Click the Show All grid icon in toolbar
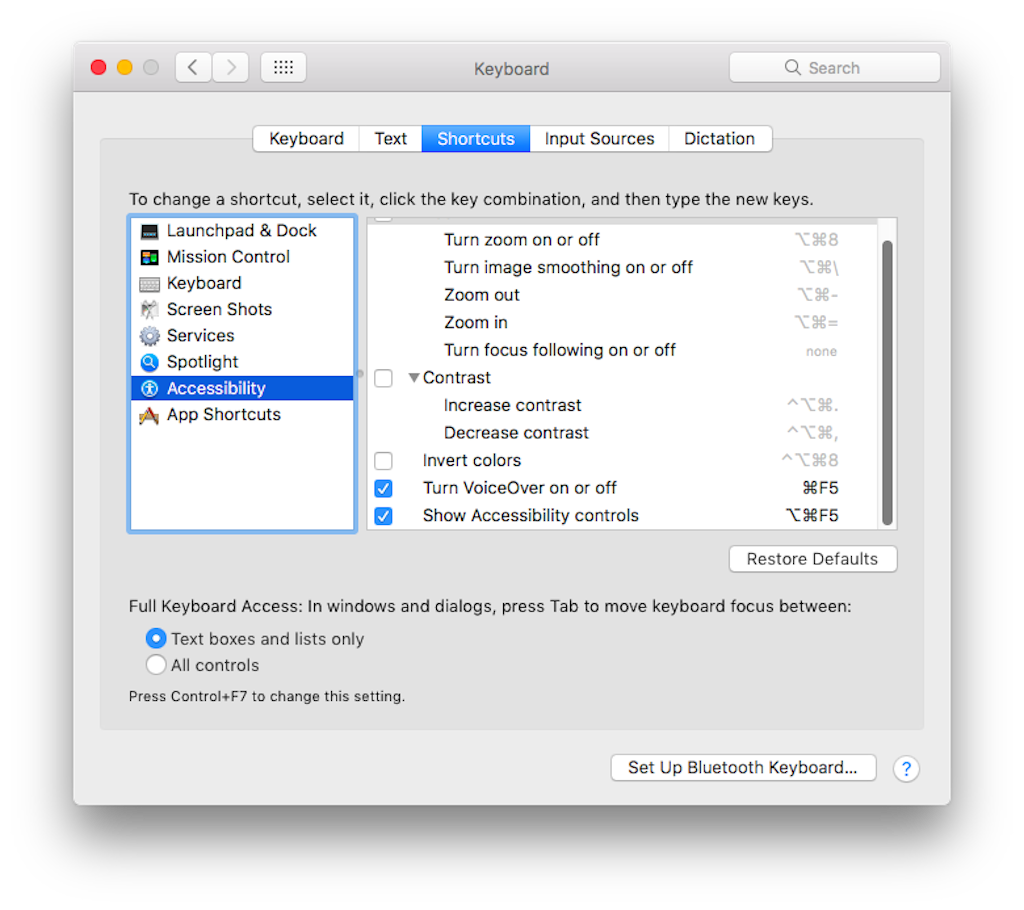This screenshot has width=1024, height=910. click(283, 67)
